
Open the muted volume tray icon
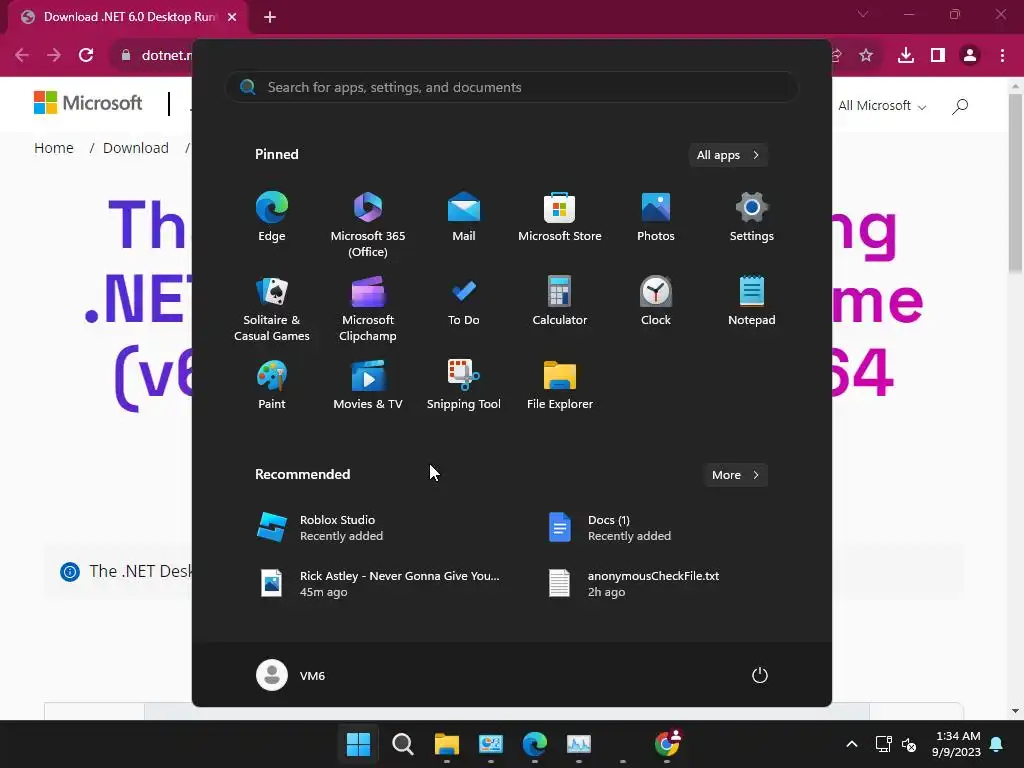tap(908, 744)
